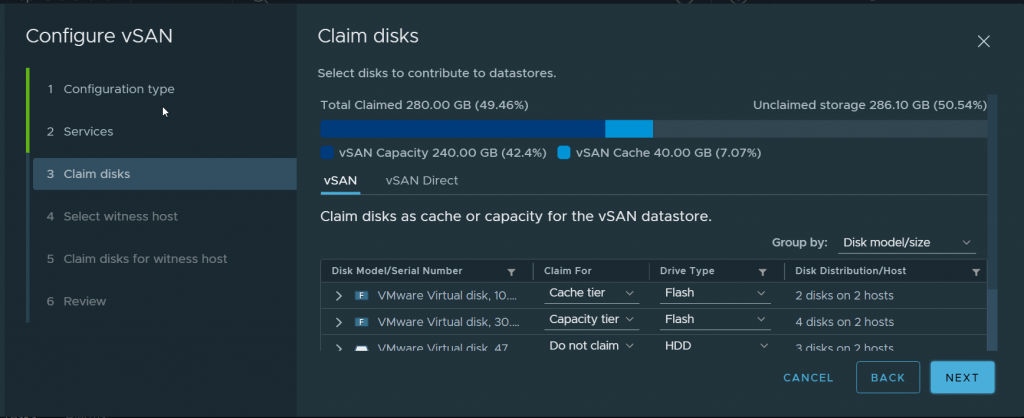Open the Capacity tier Claim For dropdown
This screenshot has height=418, width=1024.
(x=591, y=319)
